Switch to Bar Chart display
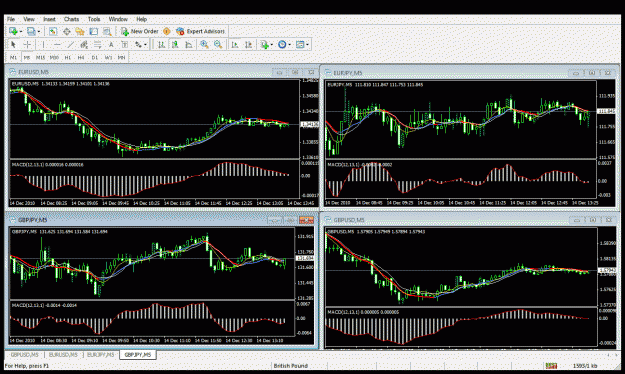The width and height of the screenshot is (625, 374). [161, 45]
